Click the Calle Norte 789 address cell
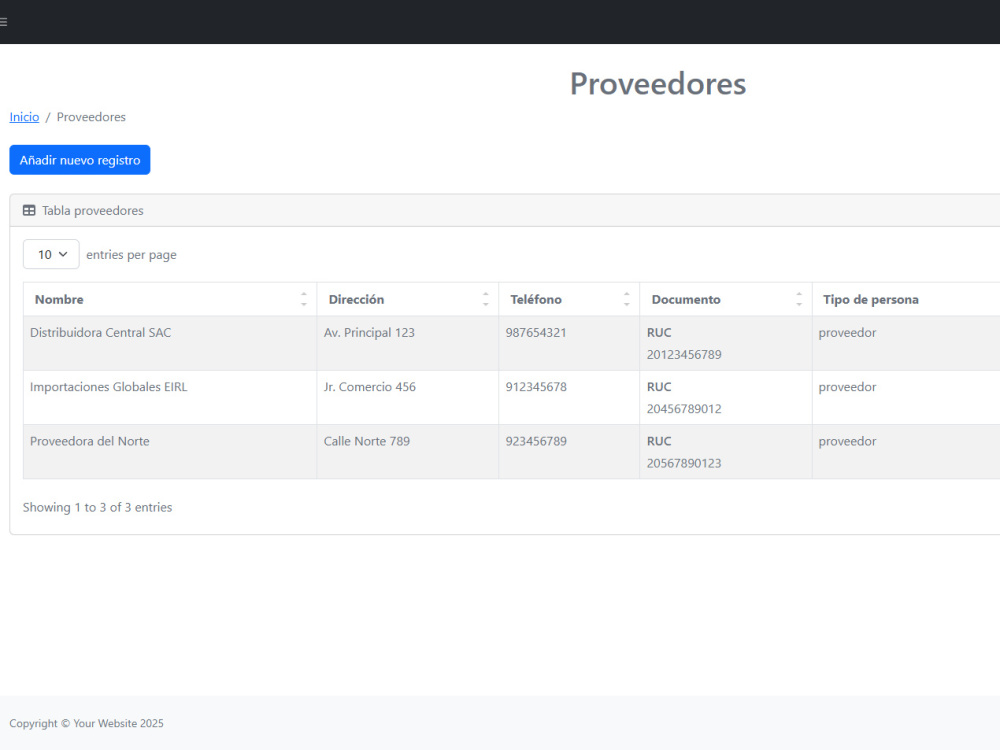The image size is (1000, 750). 408,452
